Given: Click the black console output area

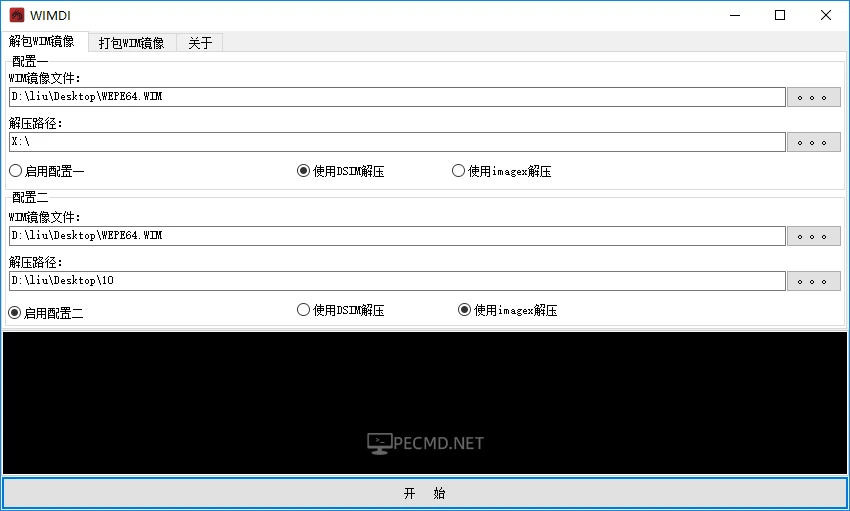Looking at the screenshot, I should click(424, 403).
